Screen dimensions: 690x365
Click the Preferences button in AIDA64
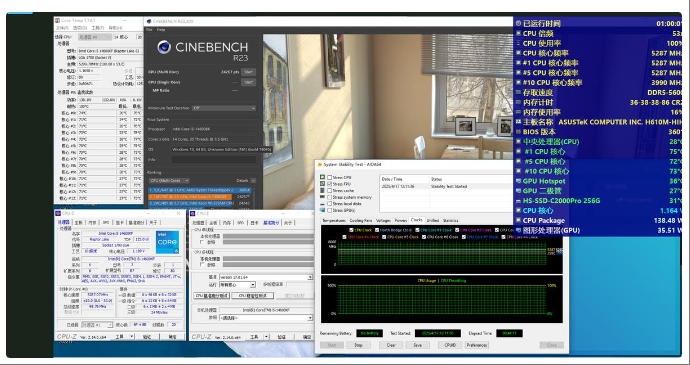coord(477,345)
